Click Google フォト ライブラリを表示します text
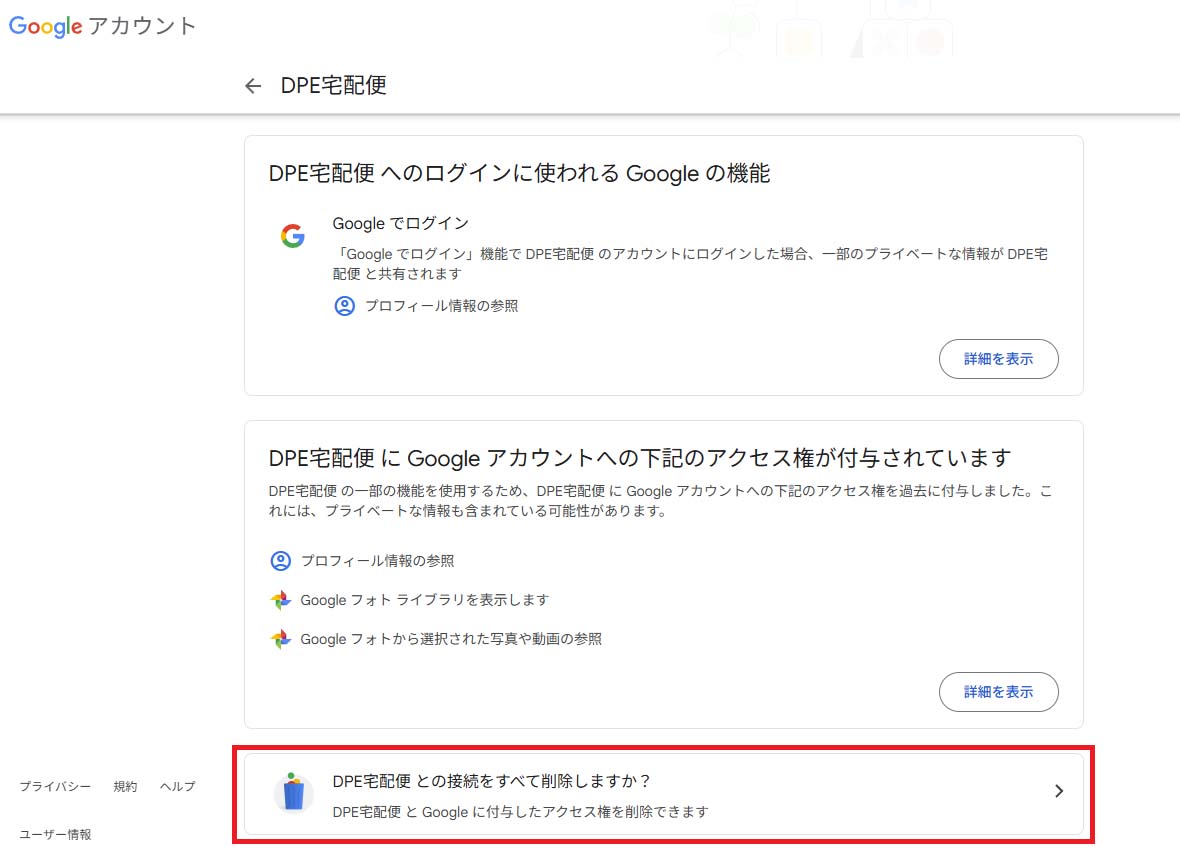Viewport: 1180px width, 846px height. pos(424,600)
